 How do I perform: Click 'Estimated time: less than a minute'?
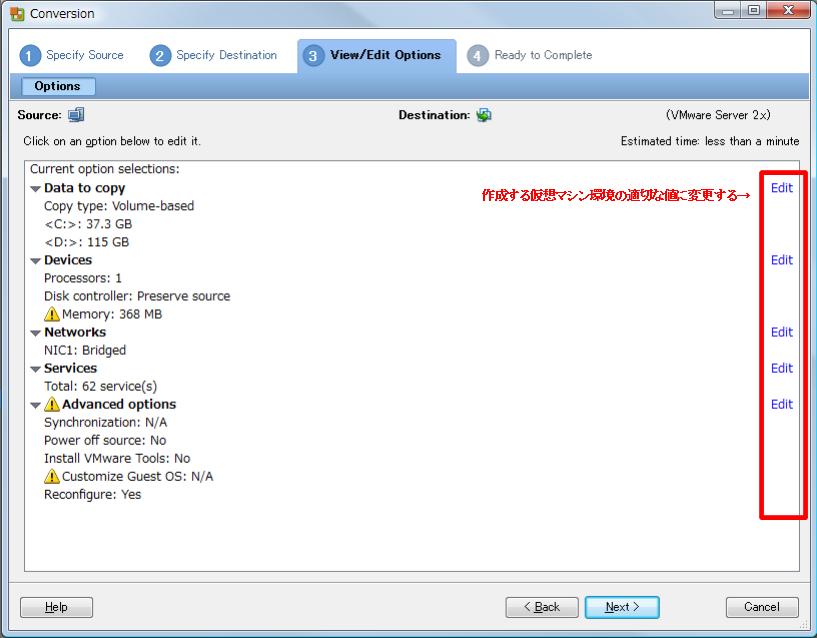pyautogui.click(x=710, y=141)
